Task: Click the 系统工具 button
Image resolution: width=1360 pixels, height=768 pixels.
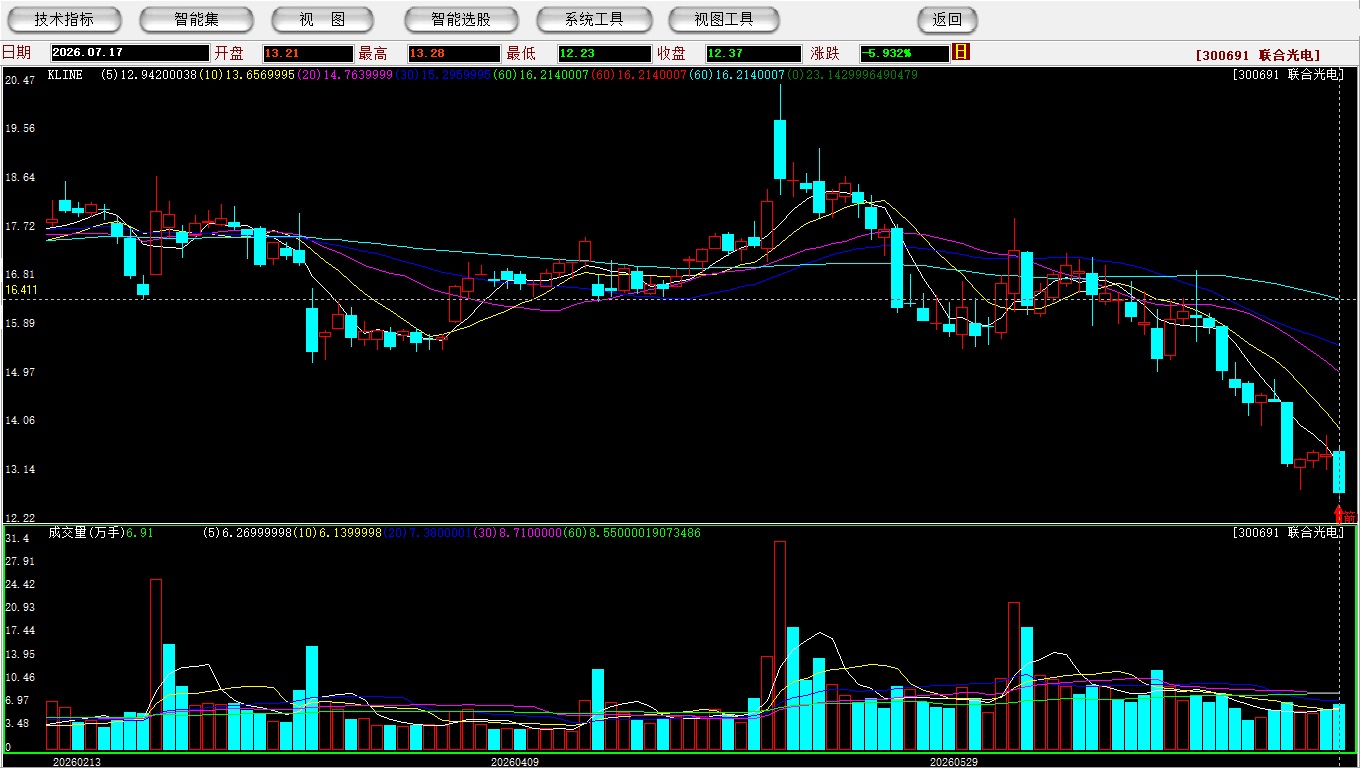Action: [594, 19]
